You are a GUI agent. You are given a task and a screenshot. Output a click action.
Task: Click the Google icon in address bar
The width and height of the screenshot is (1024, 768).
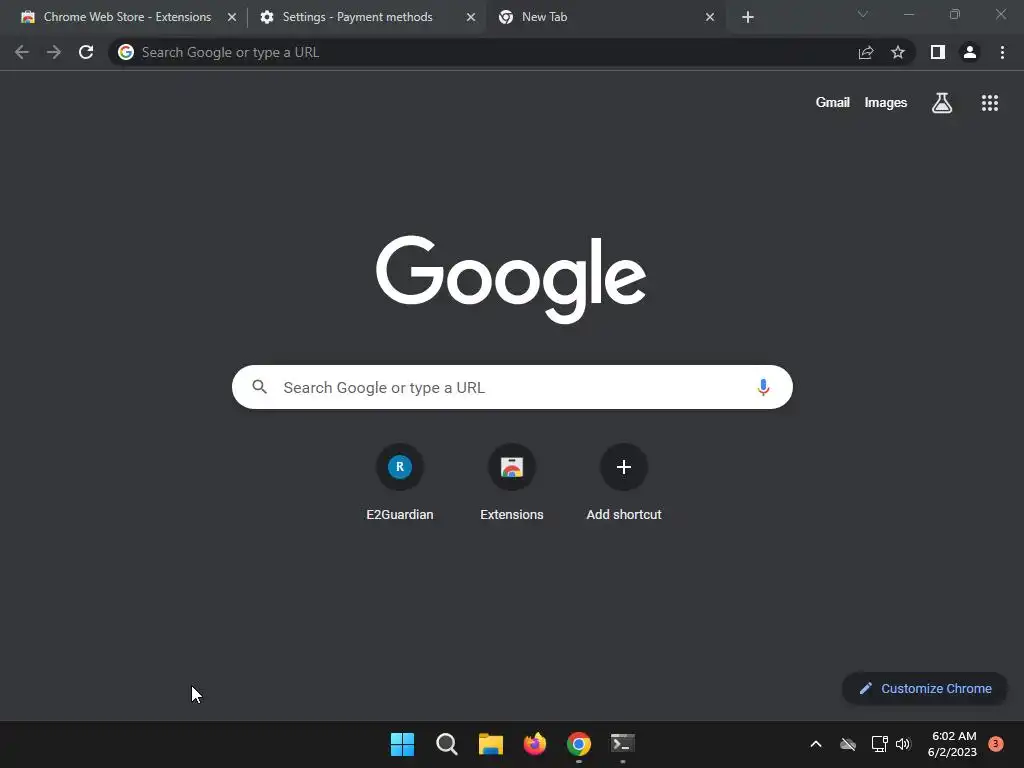[126, 52]
